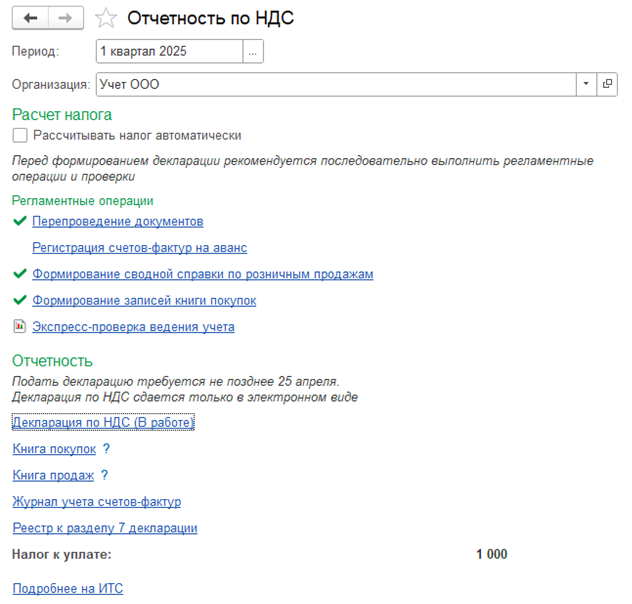Click question mark next to Книга продаж
Image resolution: width=632 pixels, height=604 pixels.
pyautogui.click(x=104, y=475)
